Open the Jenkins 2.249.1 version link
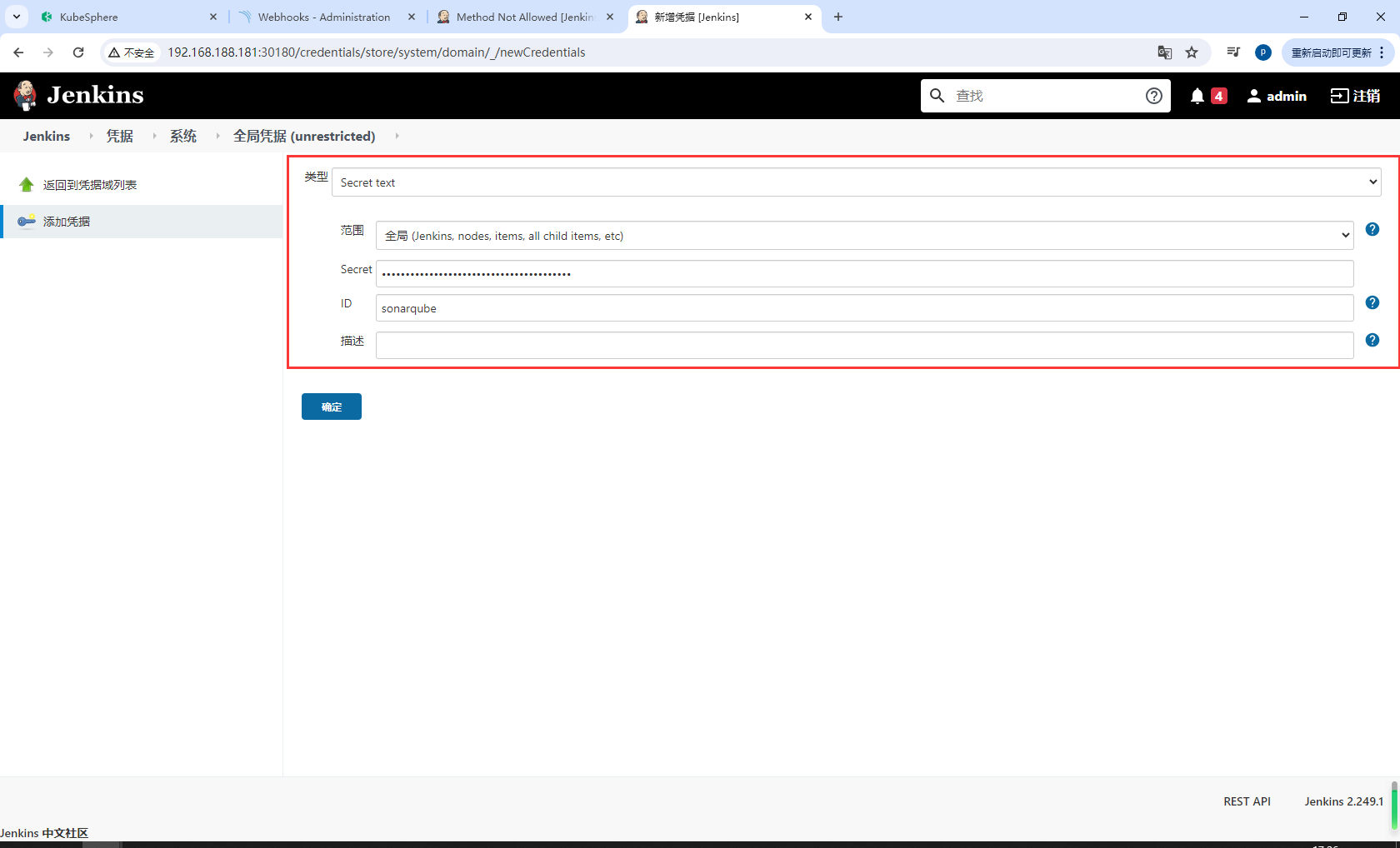 click(1344, 801)
